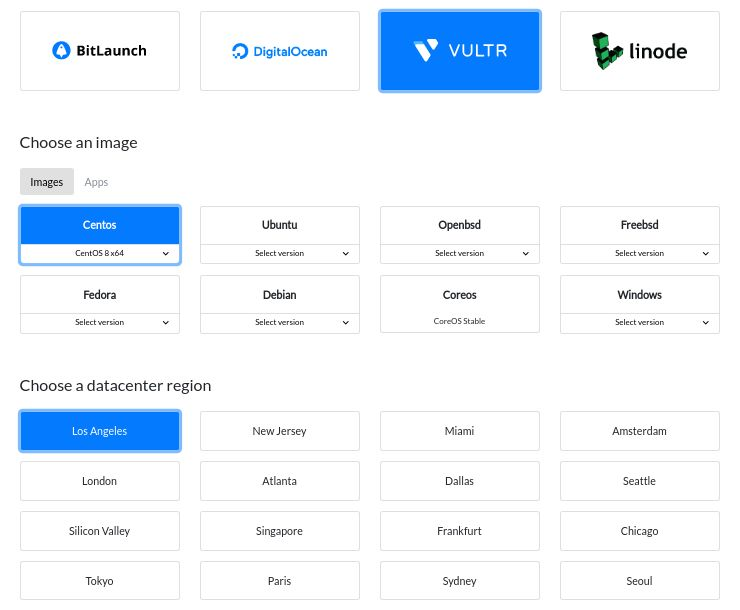The image size is (740, 610).
Task: Open the CentOS 8 x64 version dropdown
Action: pyautogui.click(x=100, y=254)
